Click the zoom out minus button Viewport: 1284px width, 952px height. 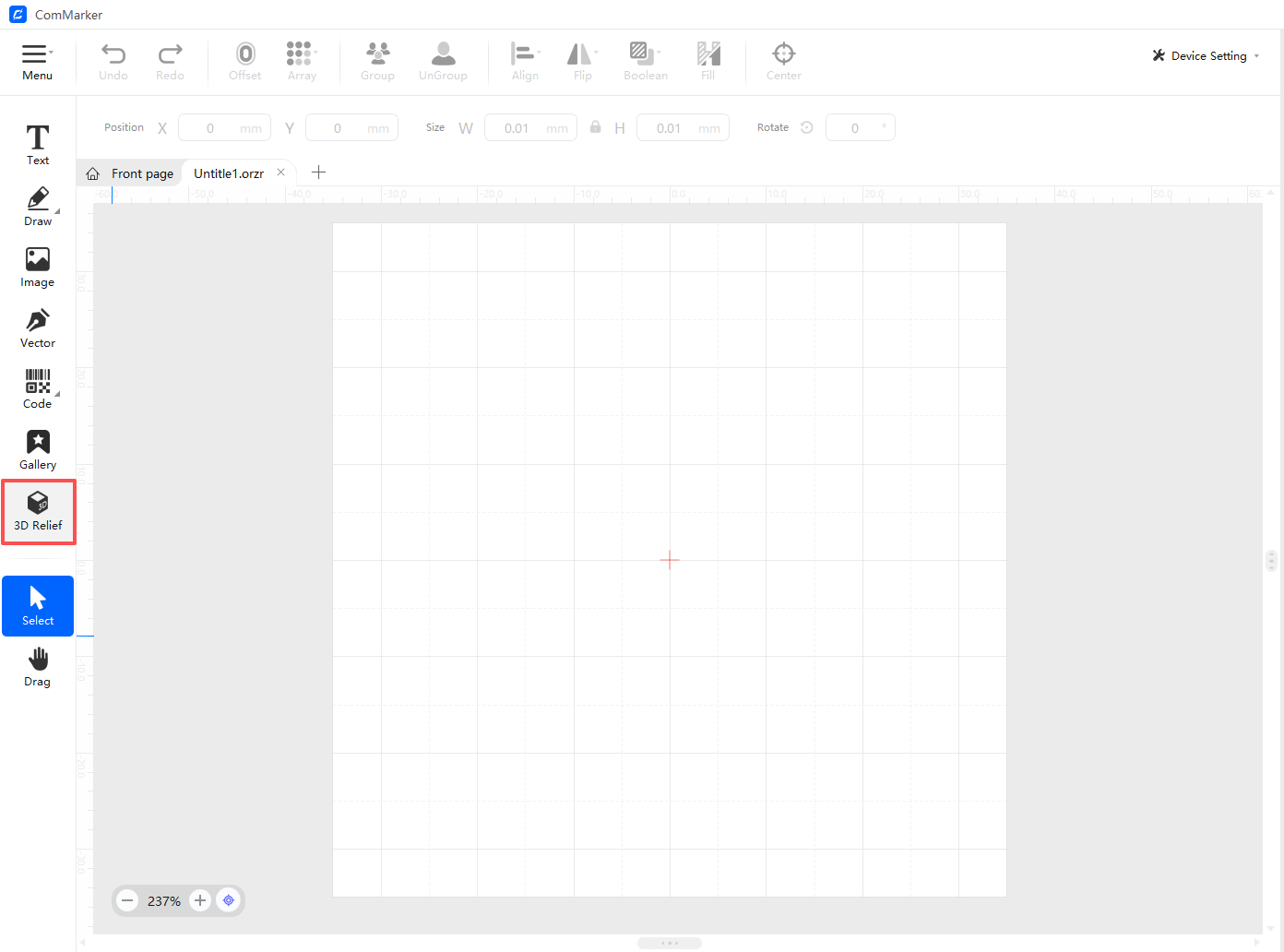[x=128, y=900]
